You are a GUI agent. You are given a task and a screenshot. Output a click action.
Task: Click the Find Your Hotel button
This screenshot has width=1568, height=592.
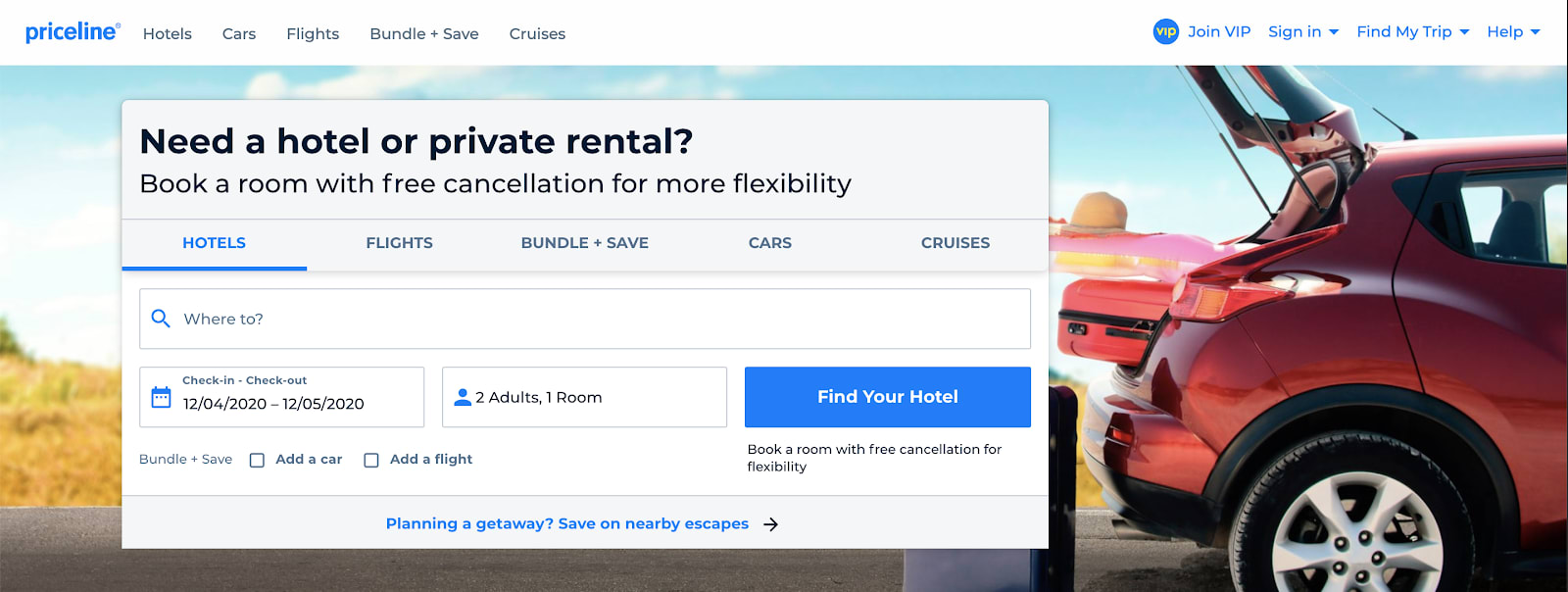pyautogui.click(x=887, y=397)
